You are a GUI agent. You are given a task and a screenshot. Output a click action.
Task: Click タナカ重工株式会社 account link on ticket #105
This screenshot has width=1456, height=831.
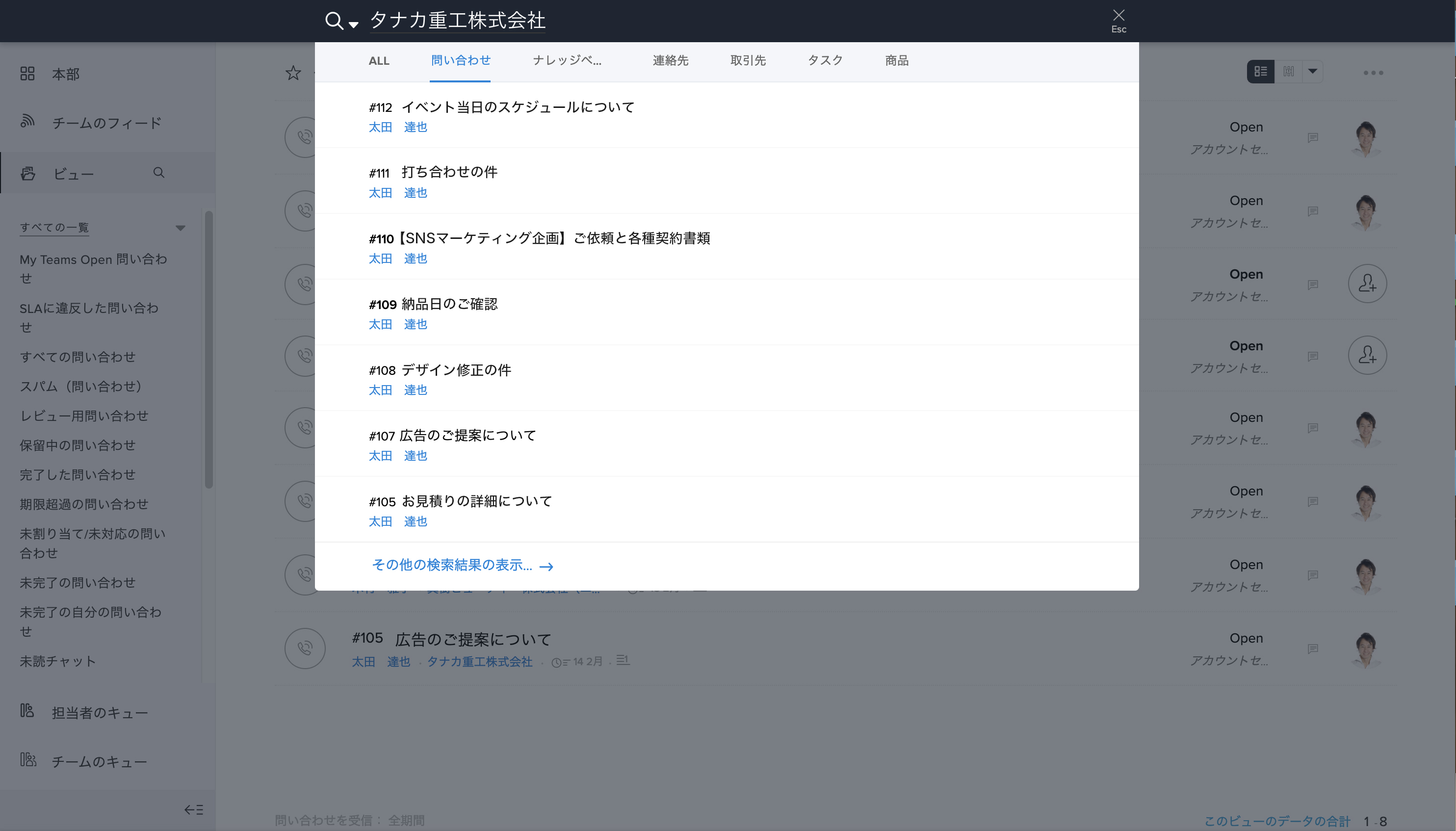[x=479, y=661]
